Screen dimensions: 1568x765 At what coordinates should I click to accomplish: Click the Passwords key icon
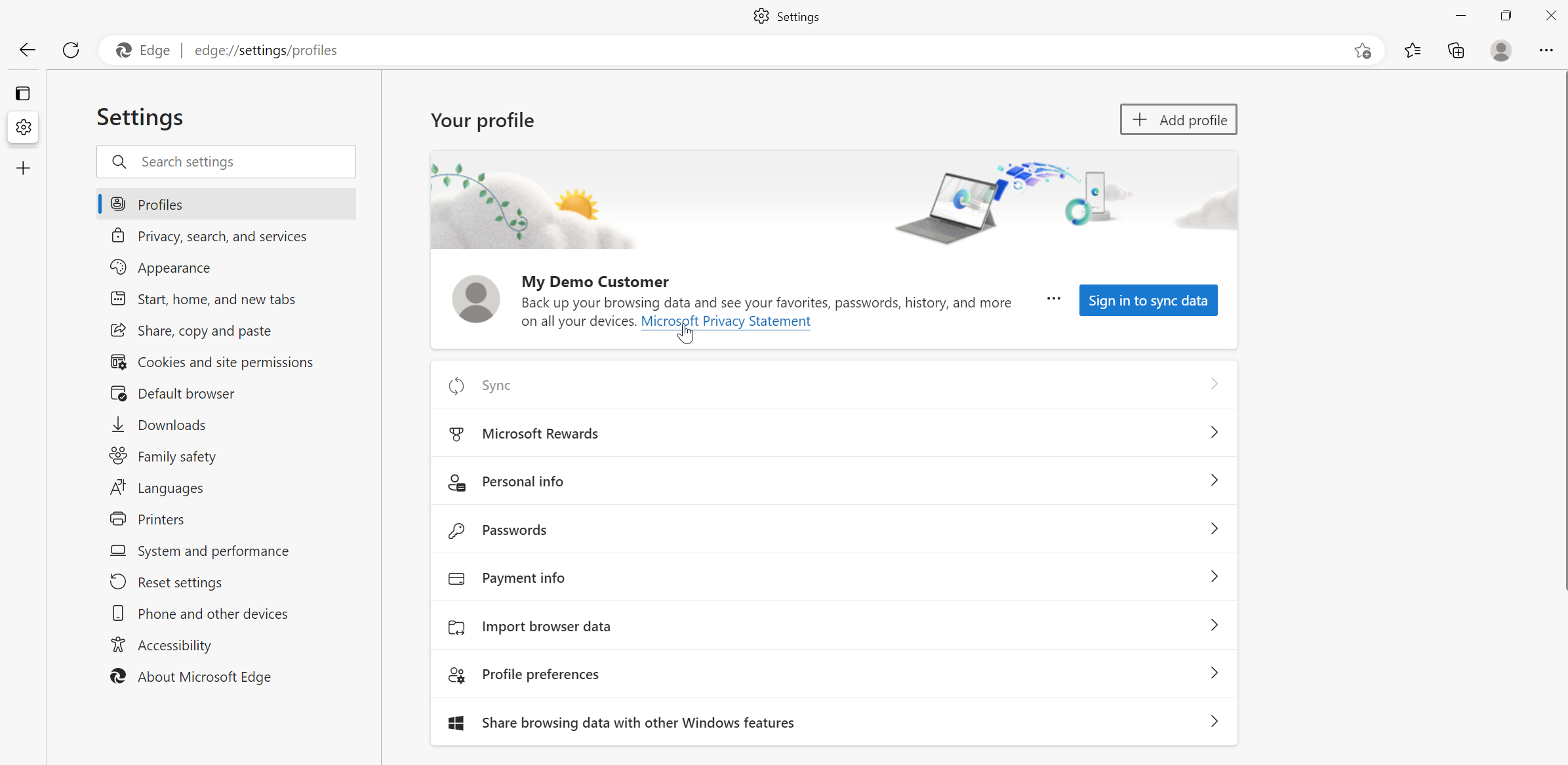point(456,530)
